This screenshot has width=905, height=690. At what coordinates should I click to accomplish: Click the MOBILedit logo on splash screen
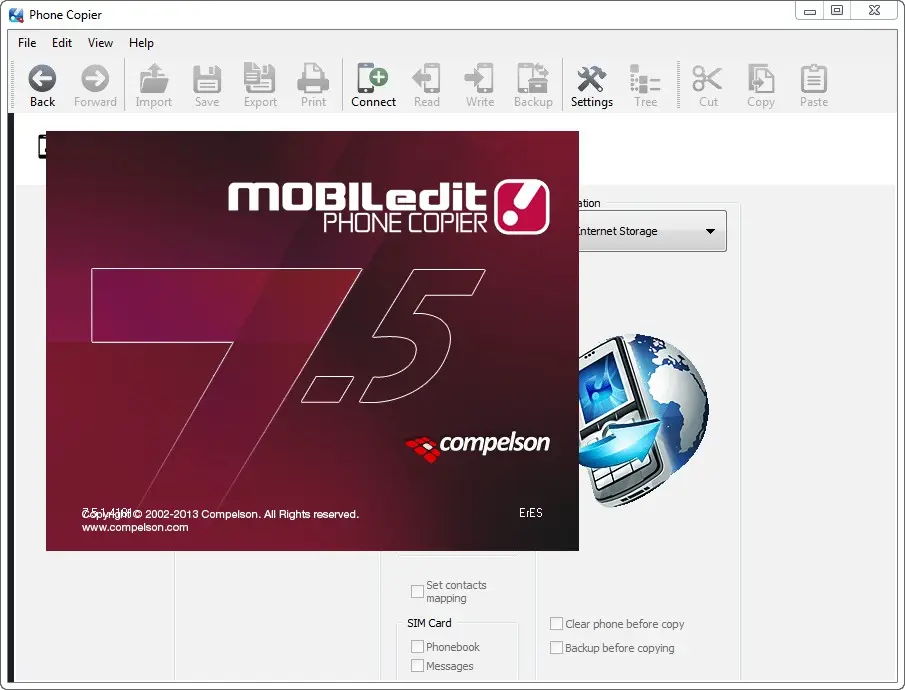[x=388, y=207]
